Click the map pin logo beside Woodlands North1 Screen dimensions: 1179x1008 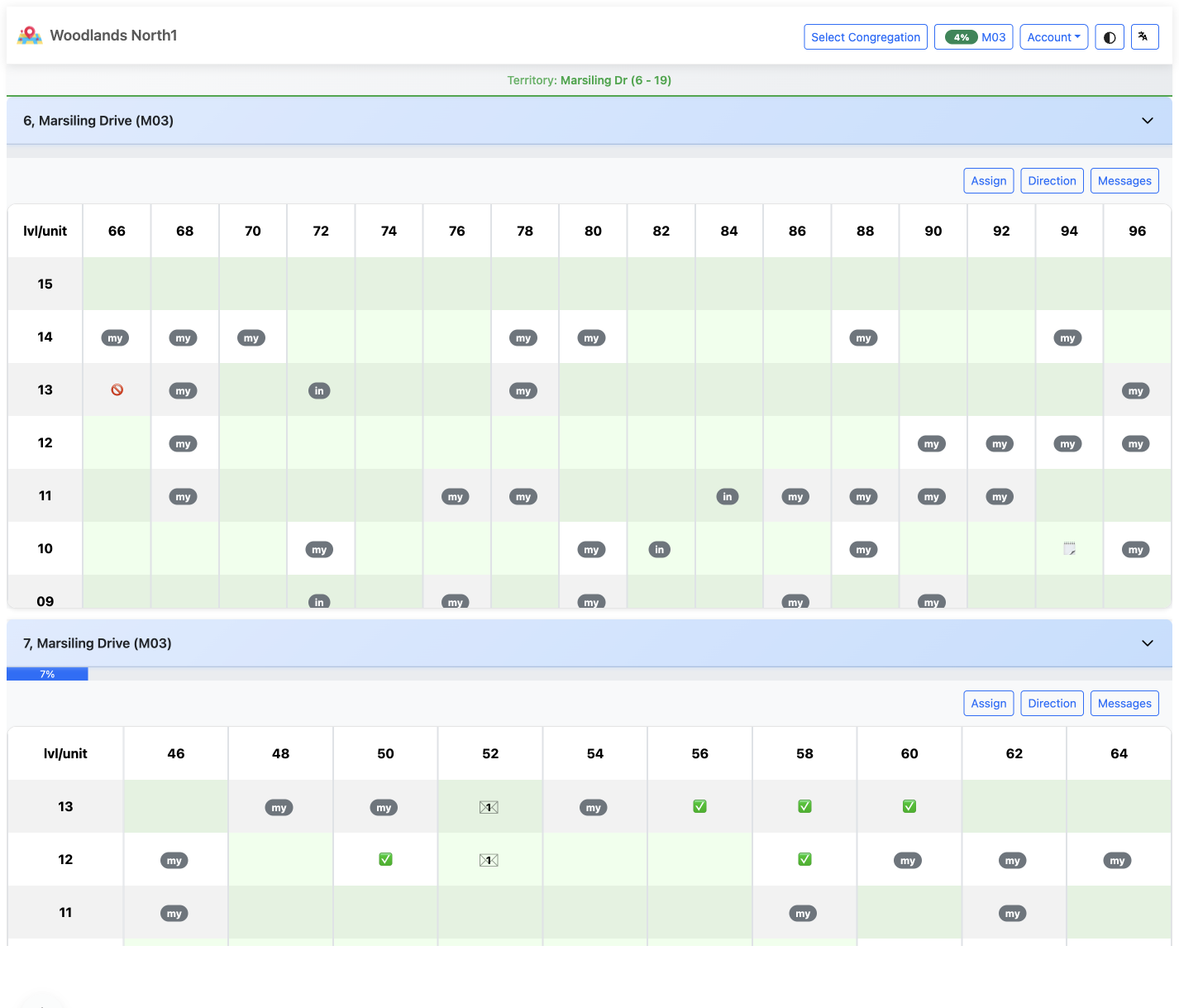pos(30,35)
